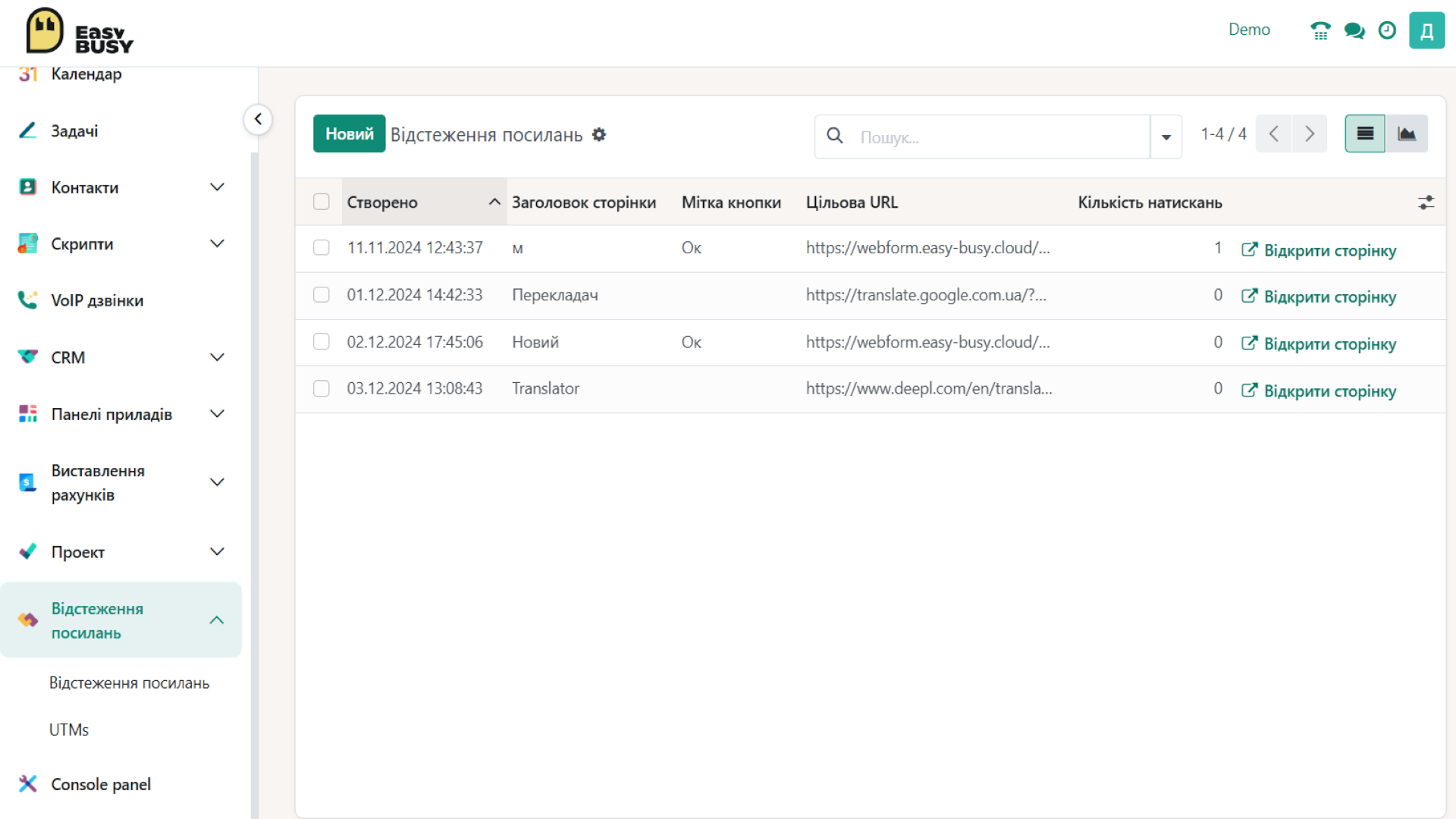Expand the Панелі приладів chevron
This screenshot has height=819, width=1456.
[217, 414]
